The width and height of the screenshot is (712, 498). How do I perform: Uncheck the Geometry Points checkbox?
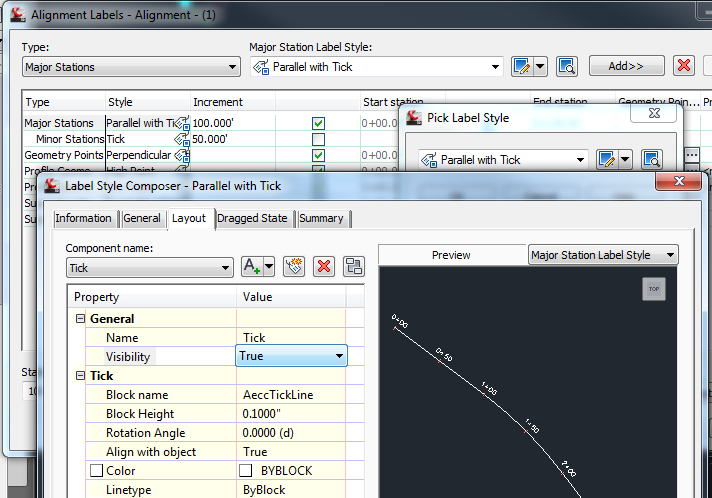point(318,155)
